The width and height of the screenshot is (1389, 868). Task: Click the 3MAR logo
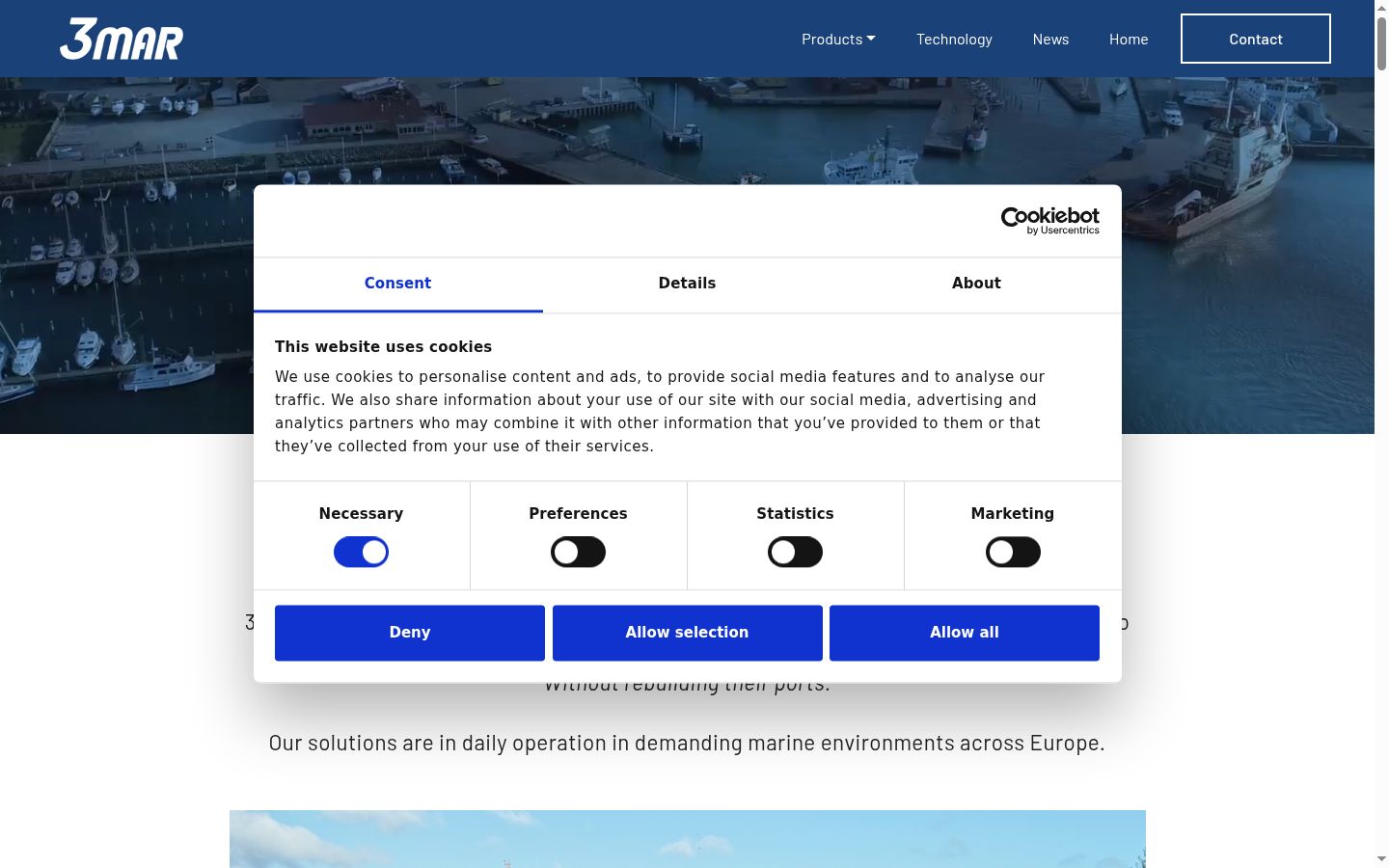point(122,39)
